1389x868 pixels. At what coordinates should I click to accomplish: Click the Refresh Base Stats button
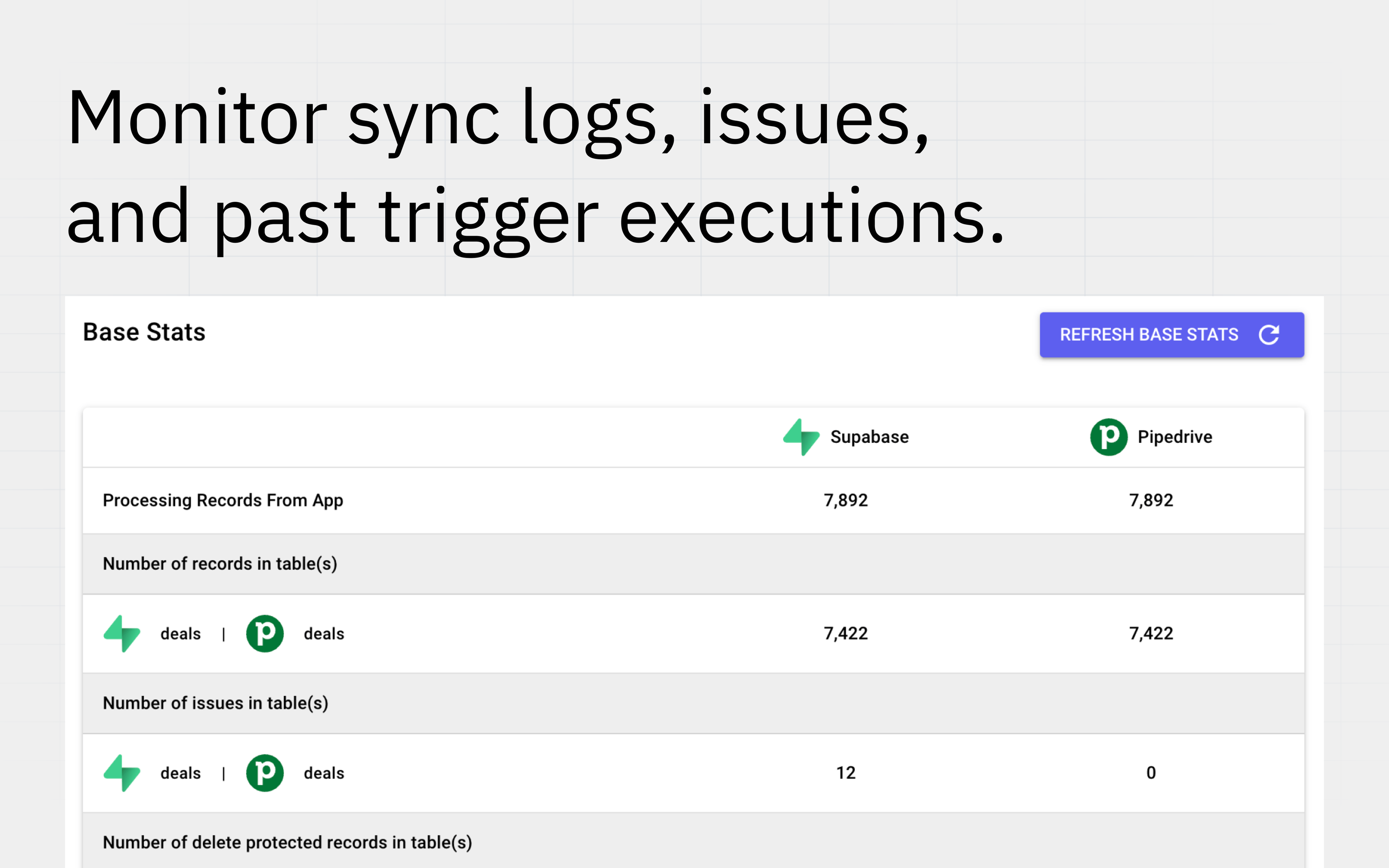tap(1172, 335)
